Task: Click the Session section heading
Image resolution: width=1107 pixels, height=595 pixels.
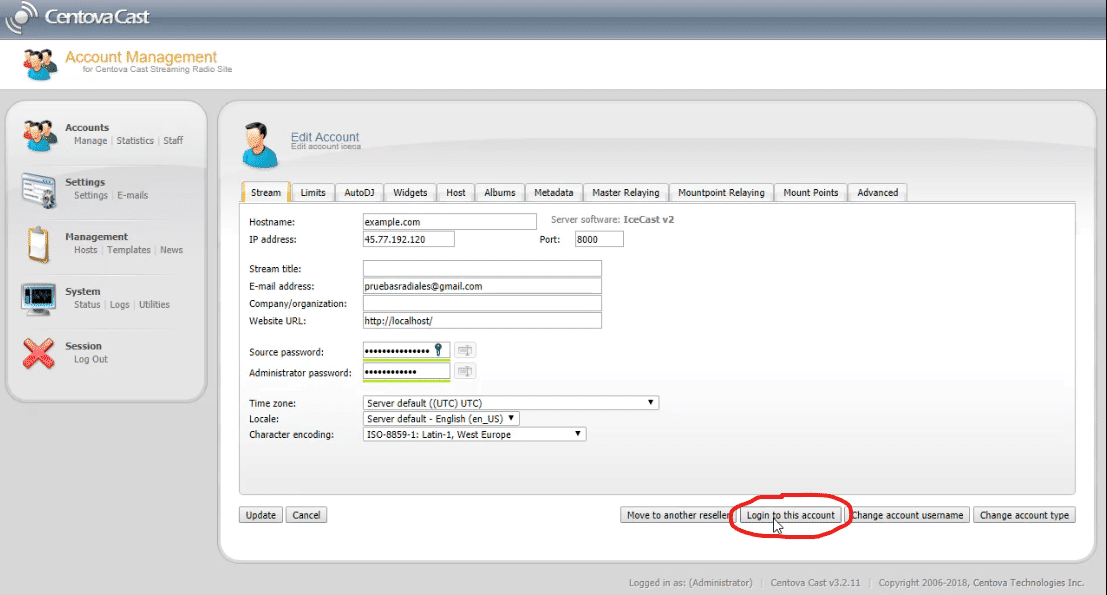Action: click(x=83, y=346)
